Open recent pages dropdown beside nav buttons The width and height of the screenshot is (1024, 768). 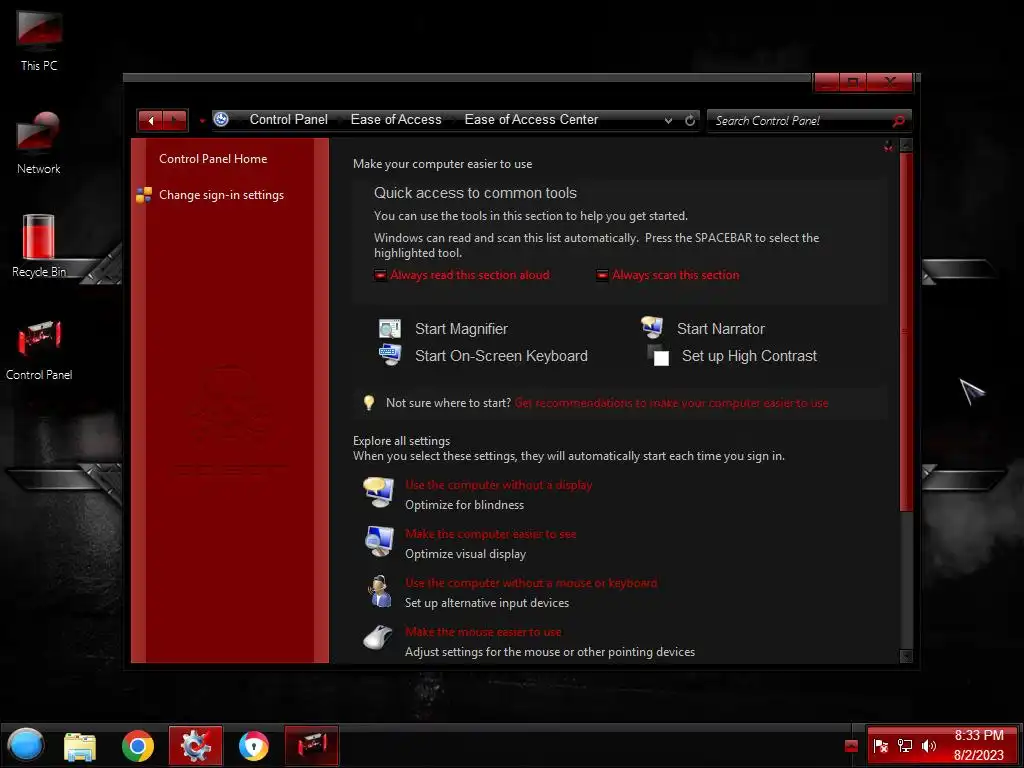[202, 121]
